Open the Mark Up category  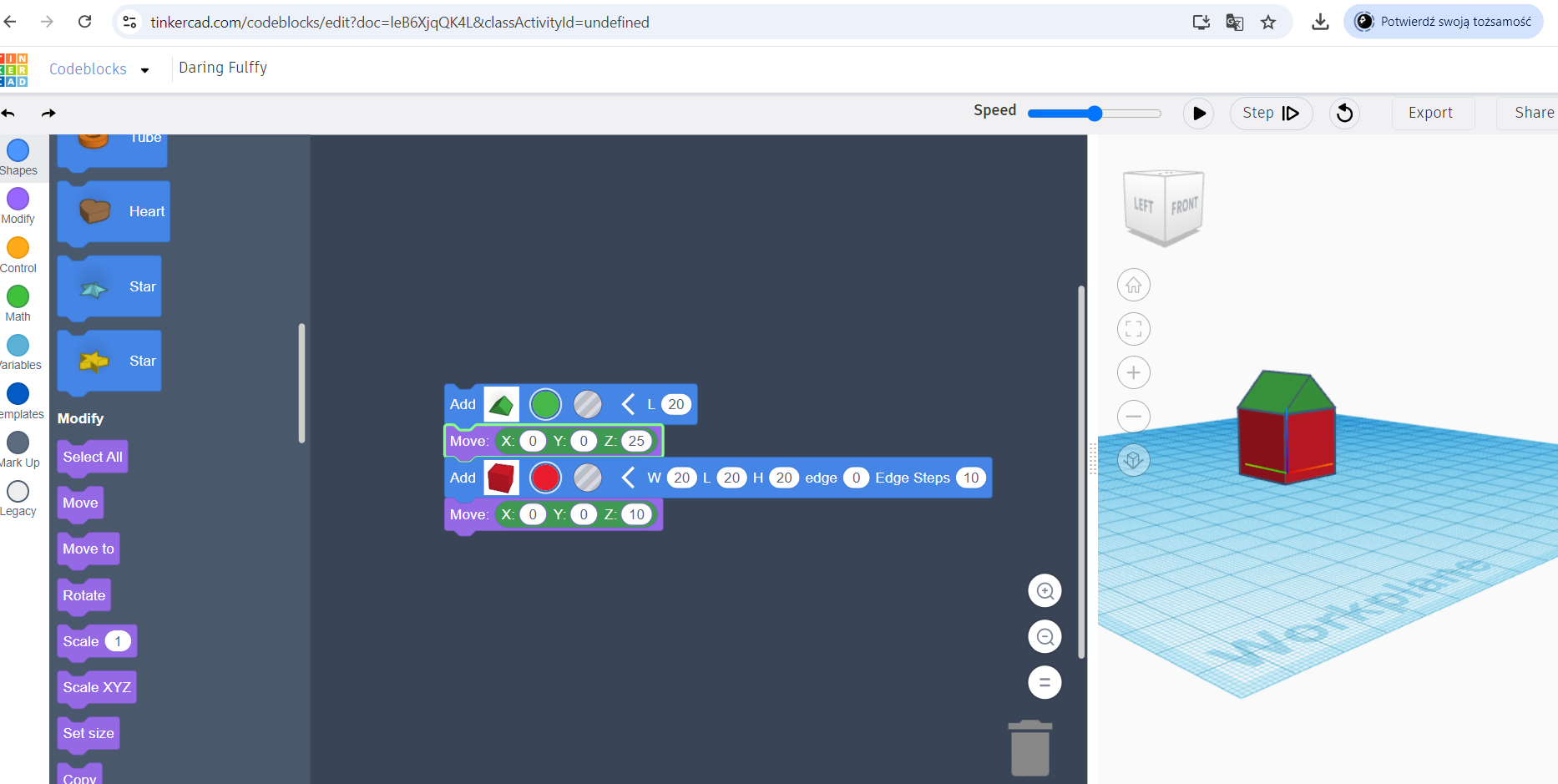(x=18, y=450)
